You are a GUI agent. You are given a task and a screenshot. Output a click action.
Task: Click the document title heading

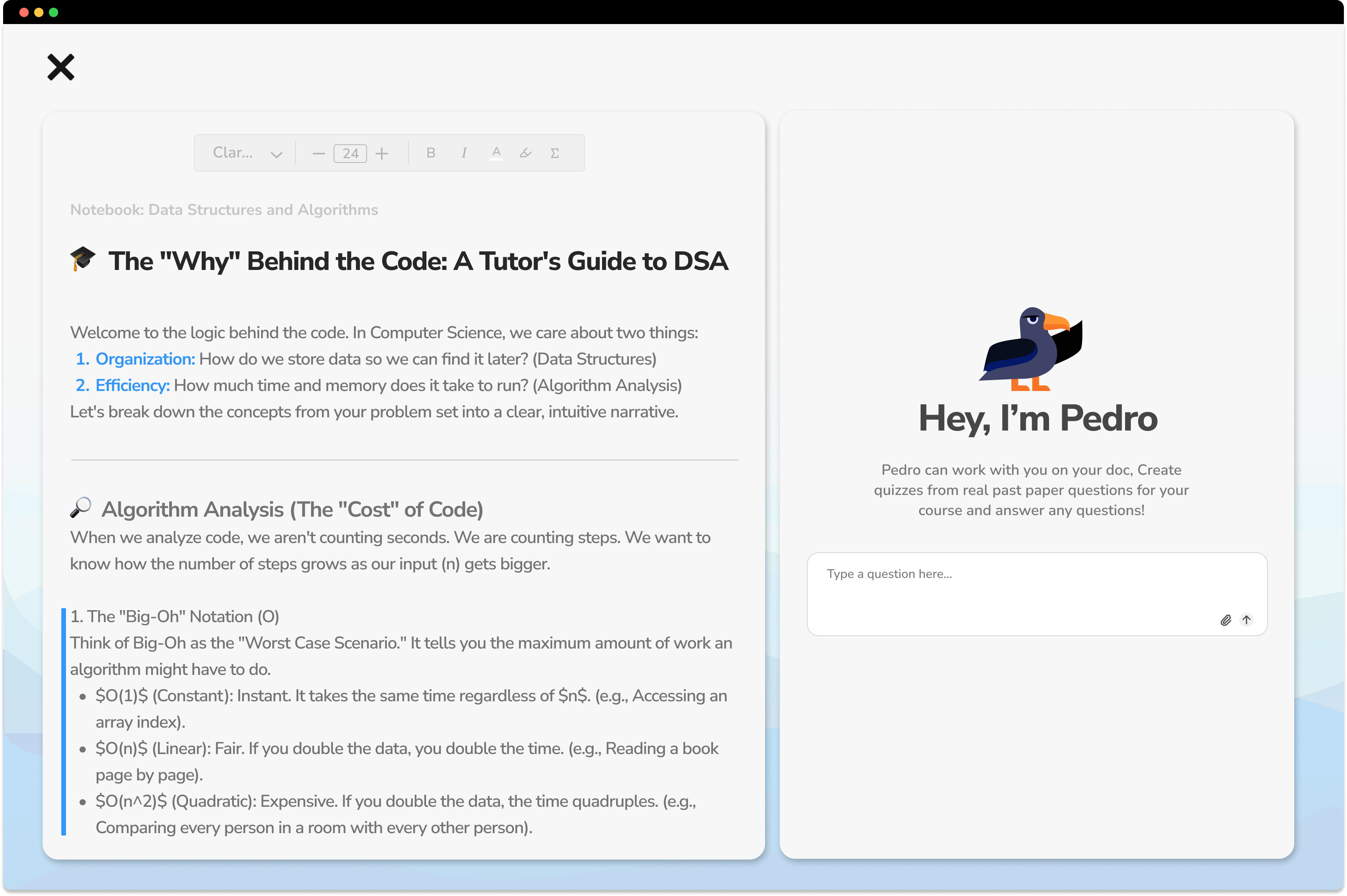click(x=417, y=261)
